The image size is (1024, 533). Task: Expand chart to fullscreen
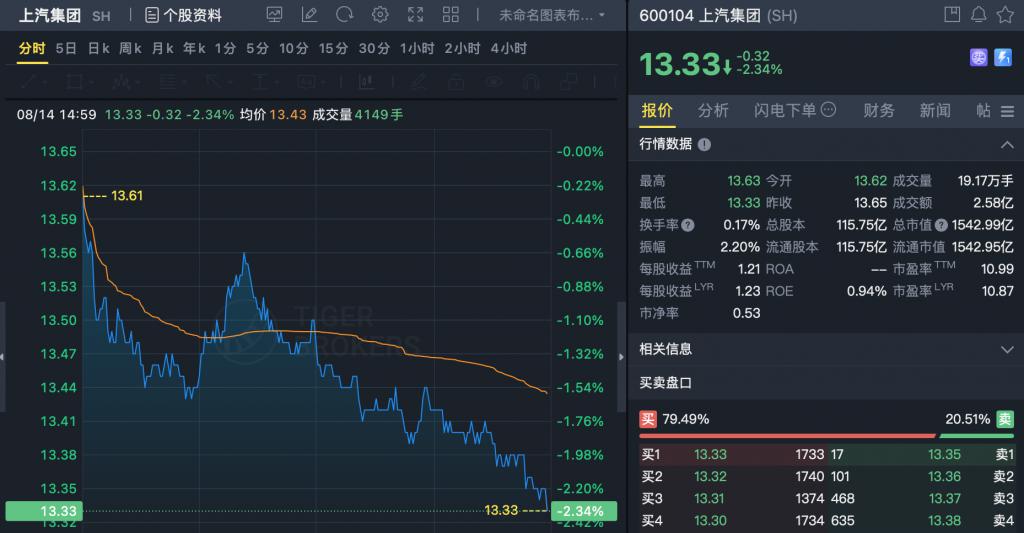[415, 14]
